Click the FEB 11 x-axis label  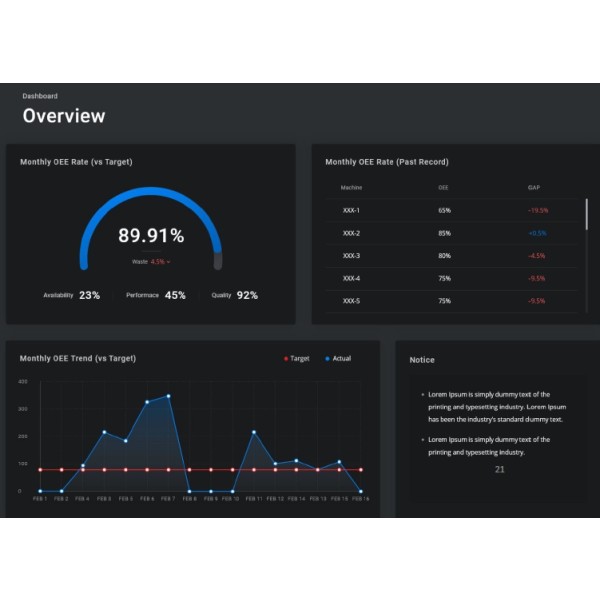pos(254,499)
